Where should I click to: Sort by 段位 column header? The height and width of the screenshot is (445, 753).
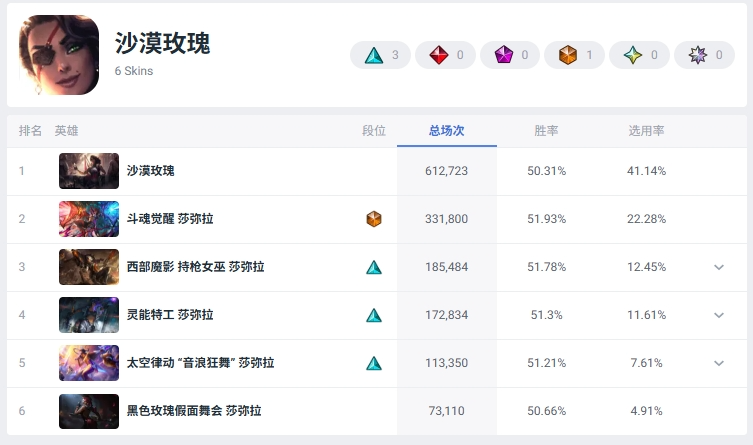(x=374, y=131)
